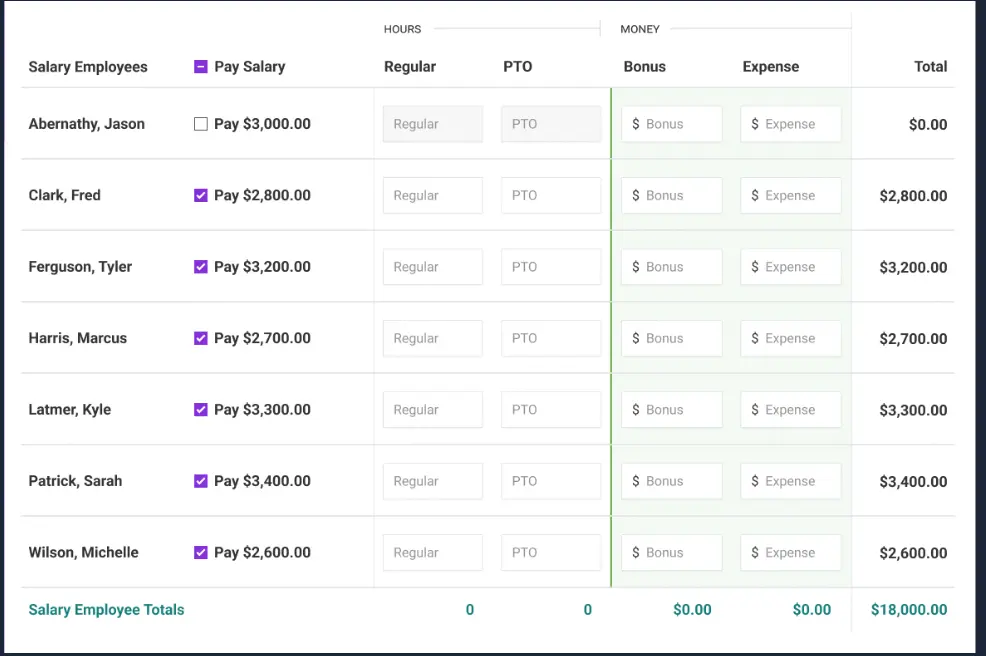
Task: Click Harris, Marcus's $2,700.00 total
Action: pos(913,339)
